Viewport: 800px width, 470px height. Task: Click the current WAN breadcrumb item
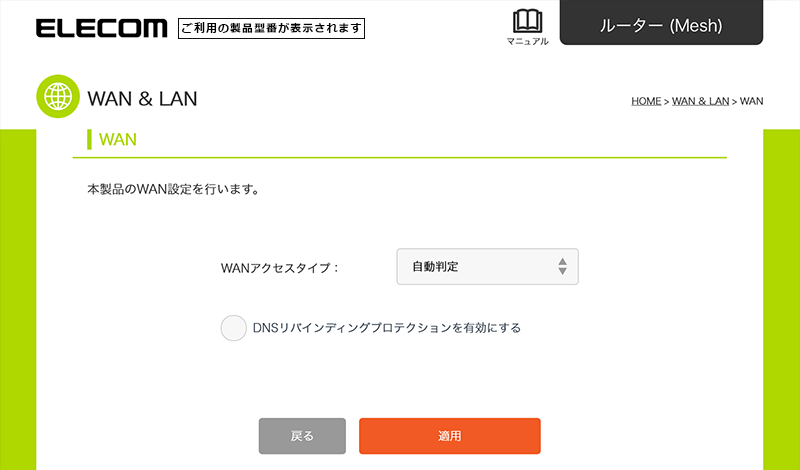tap(752, 101)
